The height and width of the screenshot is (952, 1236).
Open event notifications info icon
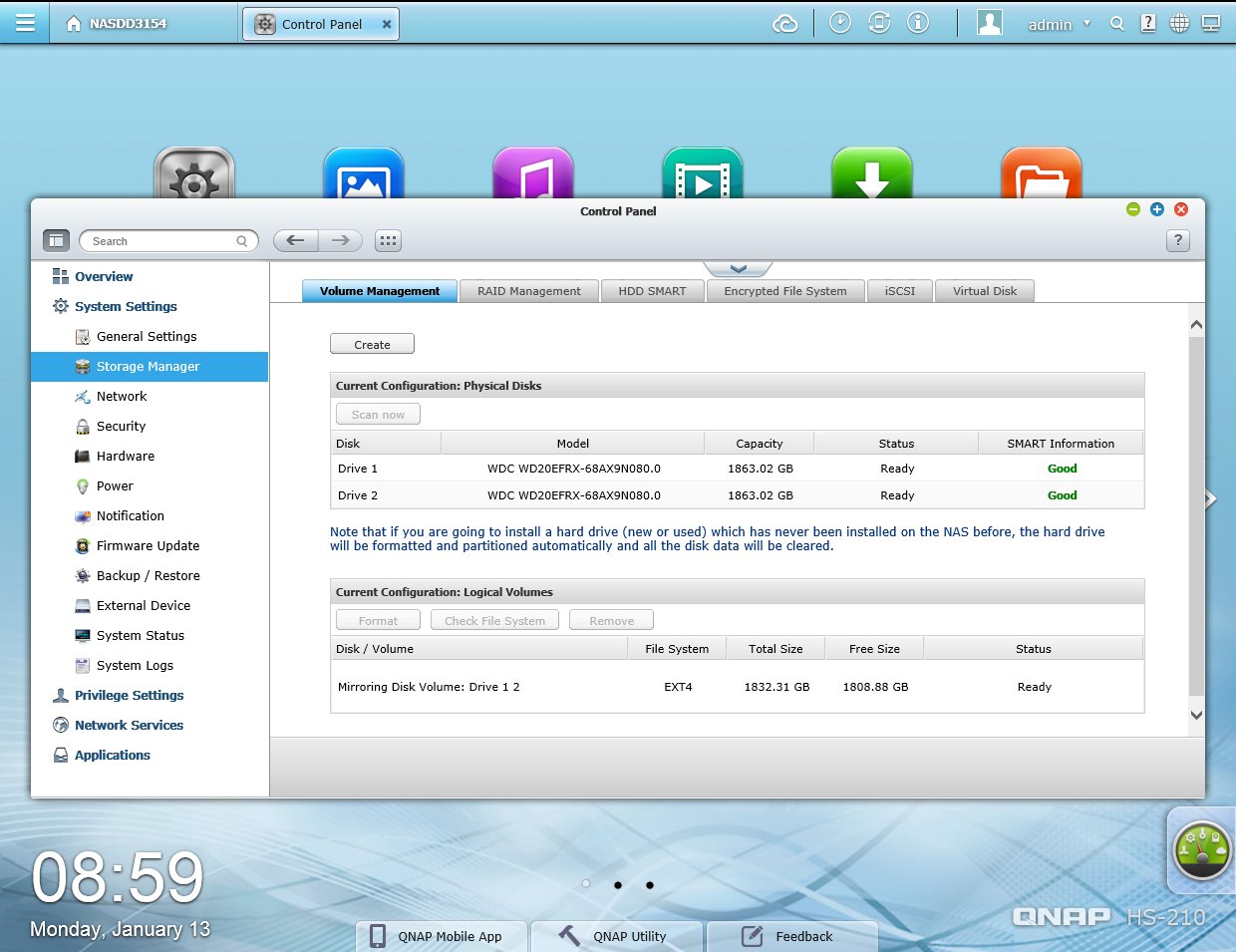click(x=918, y=23)
